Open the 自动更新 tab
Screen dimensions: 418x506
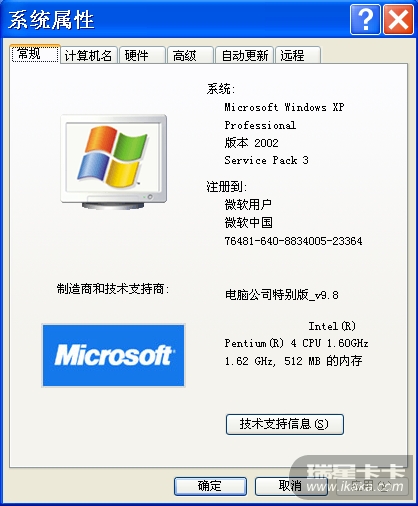(x=245, y=55)
